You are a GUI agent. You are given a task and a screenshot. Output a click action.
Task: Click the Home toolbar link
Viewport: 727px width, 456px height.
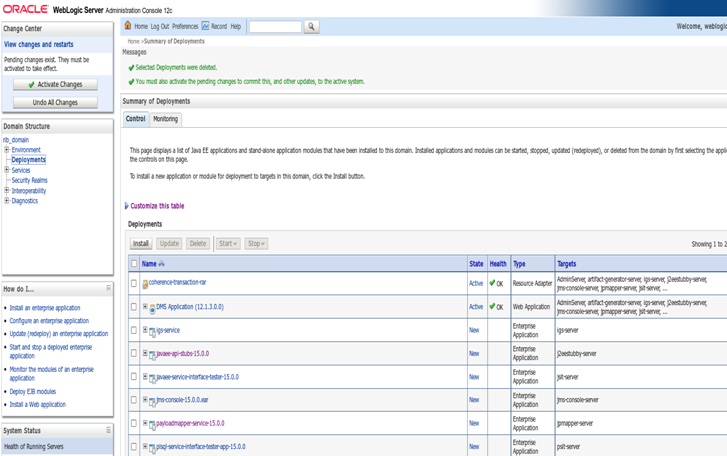click(141, 26)
